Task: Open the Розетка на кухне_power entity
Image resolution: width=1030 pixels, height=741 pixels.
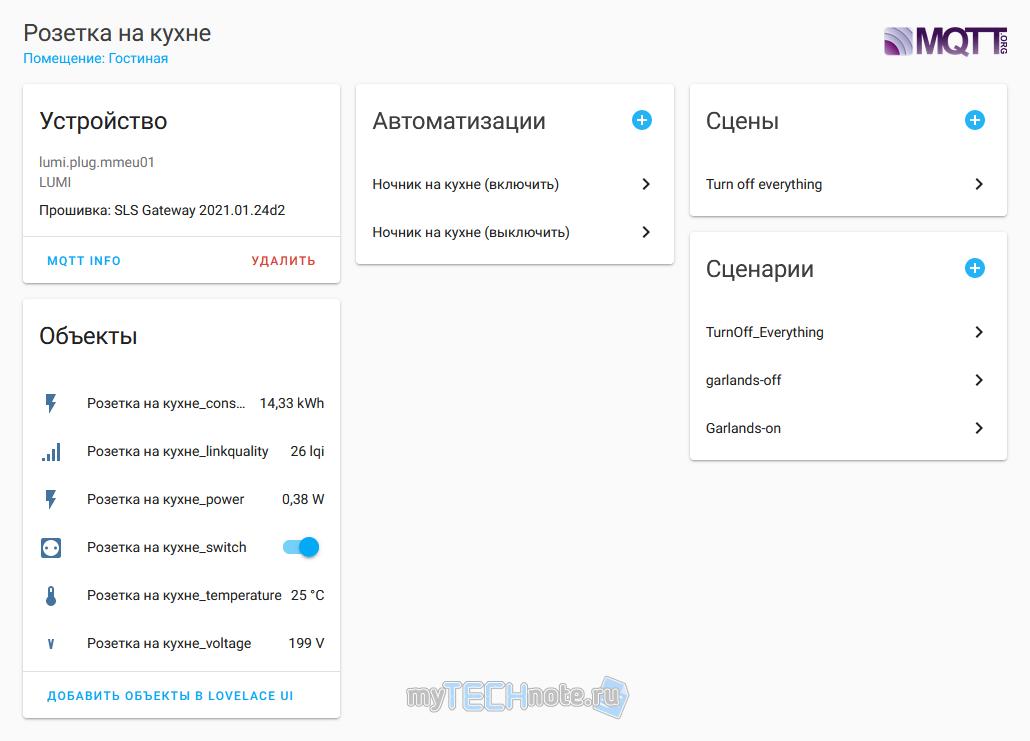Action: pyautogui.click(x=181, y=499)
